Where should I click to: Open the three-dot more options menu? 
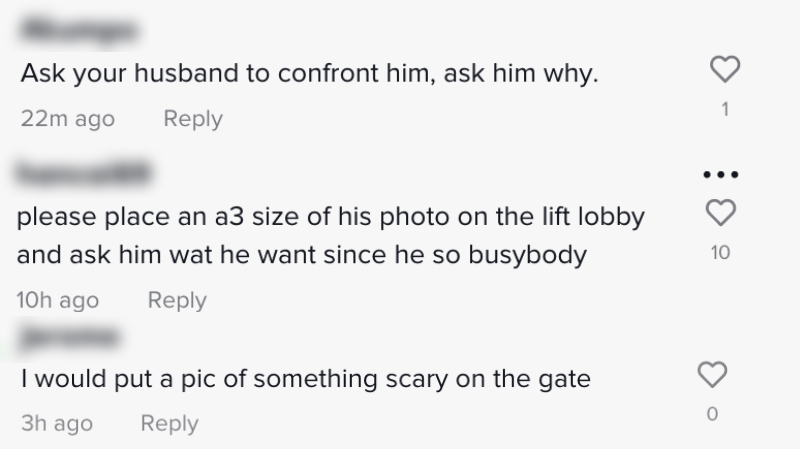pos(722,174)
